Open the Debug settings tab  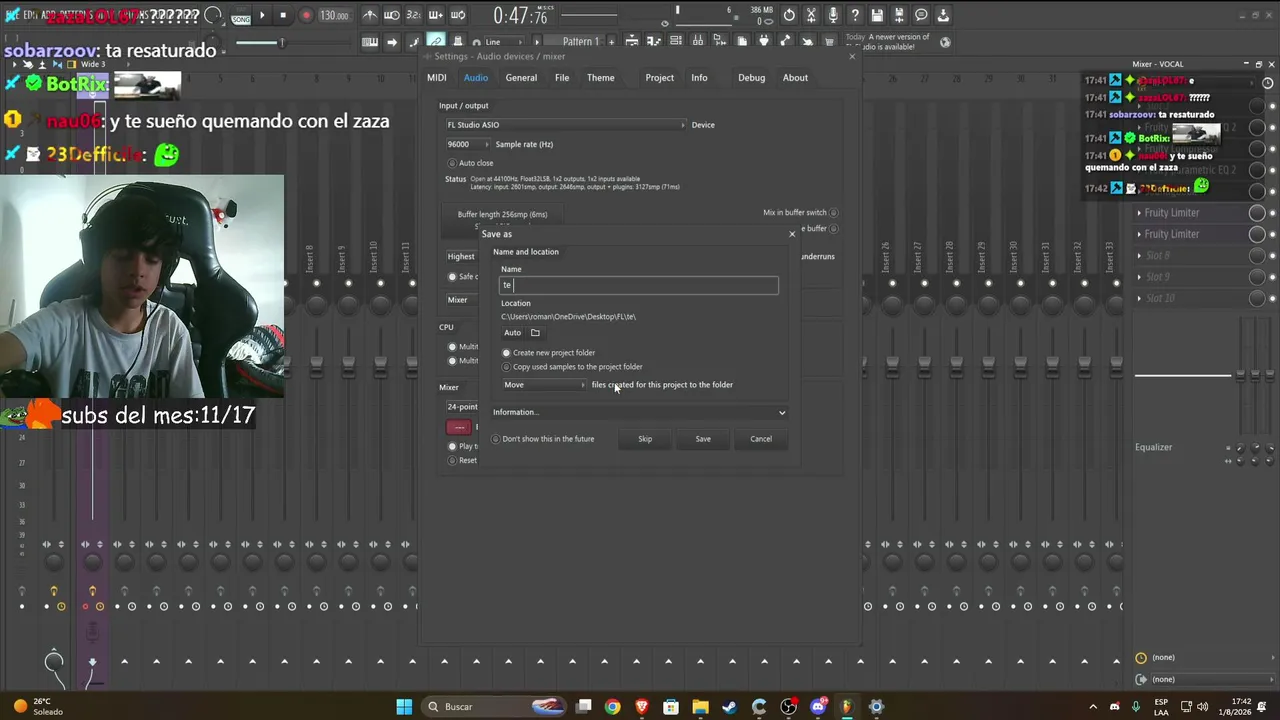point(751,78)
